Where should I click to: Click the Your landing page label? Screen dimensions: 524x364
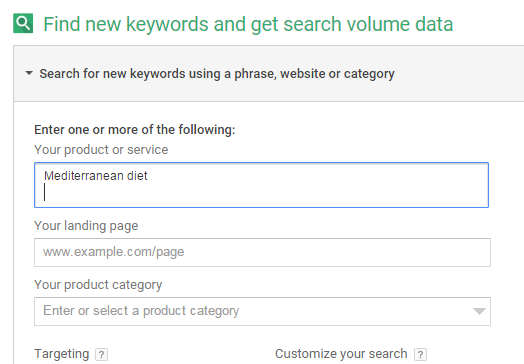click(86, 226)
